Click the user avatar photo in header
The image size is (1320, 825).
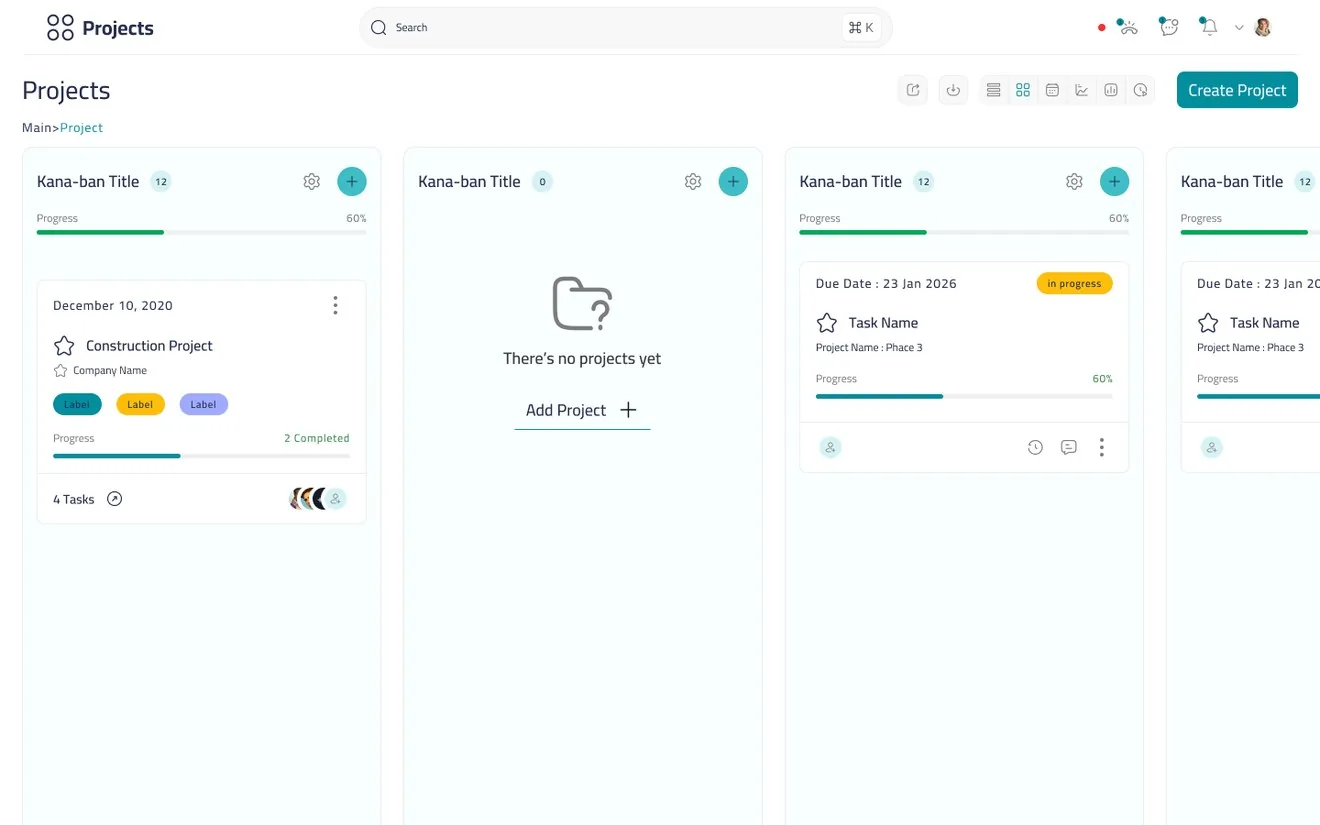(1263, 27)
